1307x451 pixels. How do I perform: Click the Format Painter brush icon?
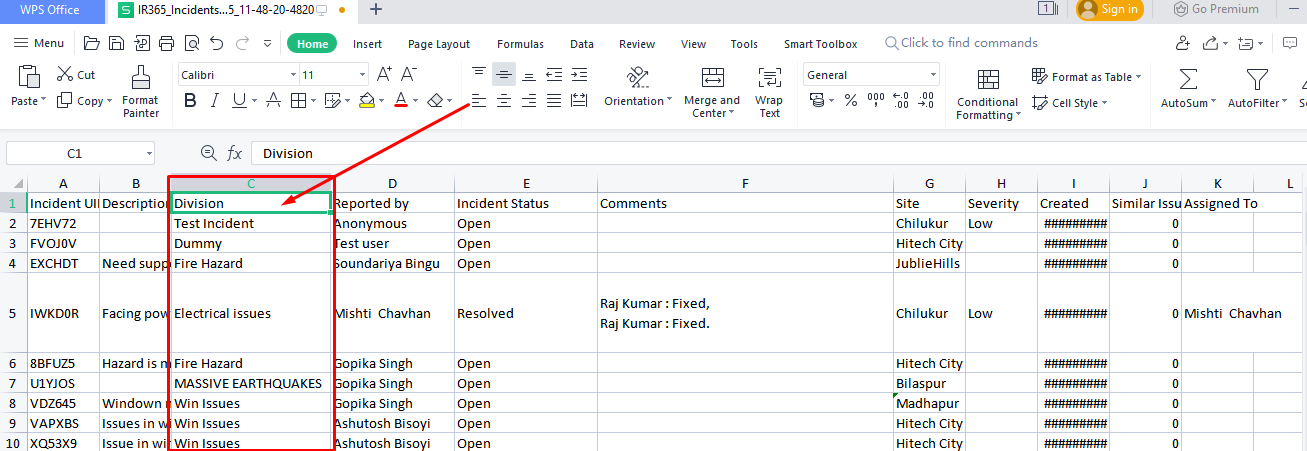click(x=141, y=78)
